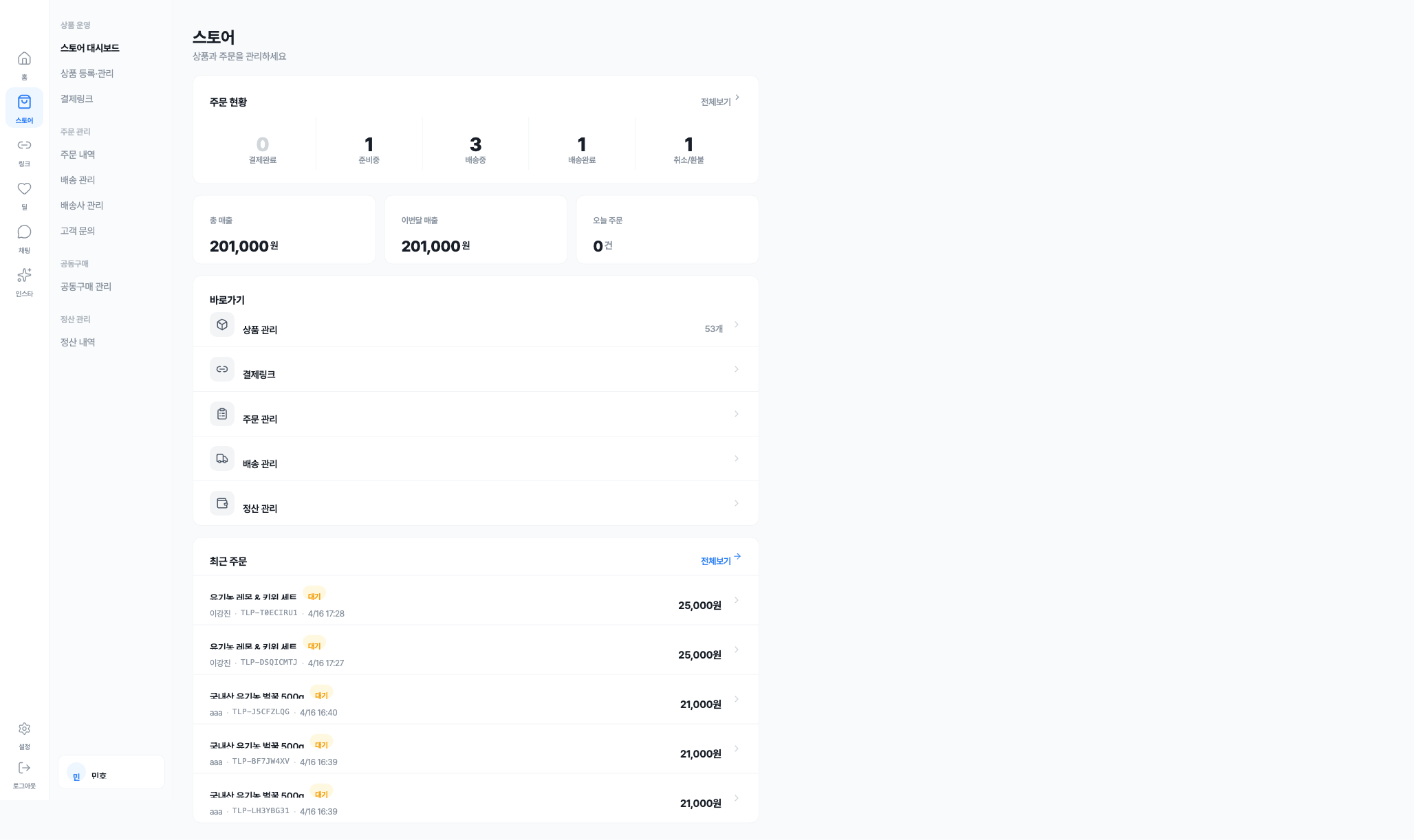1414x840 pixels.
Task: Open the Link icon in sidebar
Action: click(24, 145)
